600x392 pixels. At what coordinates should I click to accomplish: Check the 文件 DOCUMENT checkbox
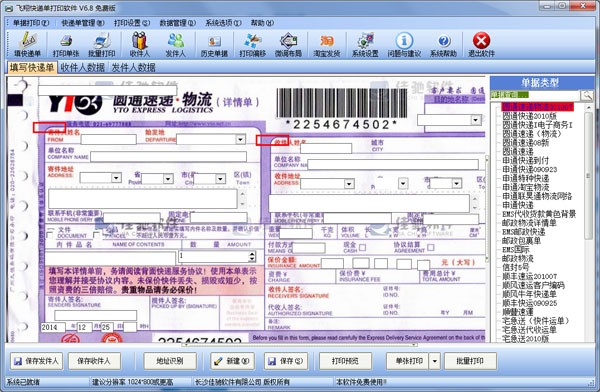tap(50, 235)
